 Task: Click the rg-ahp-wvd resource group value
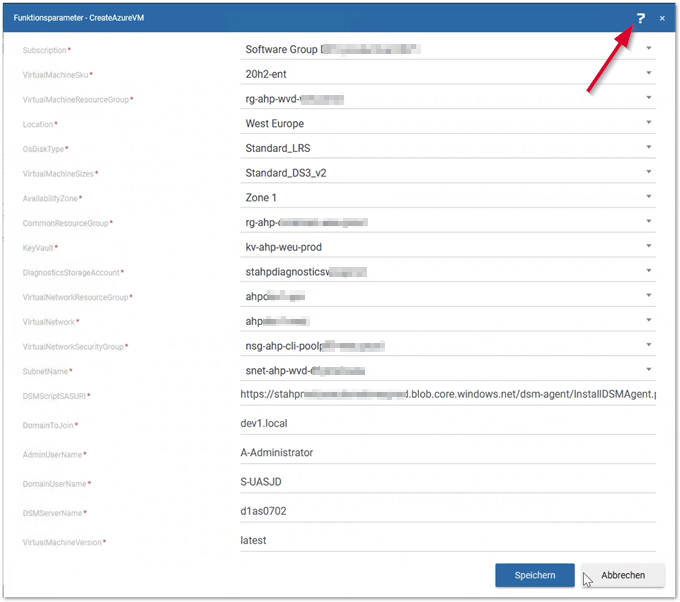coord(294,99)
